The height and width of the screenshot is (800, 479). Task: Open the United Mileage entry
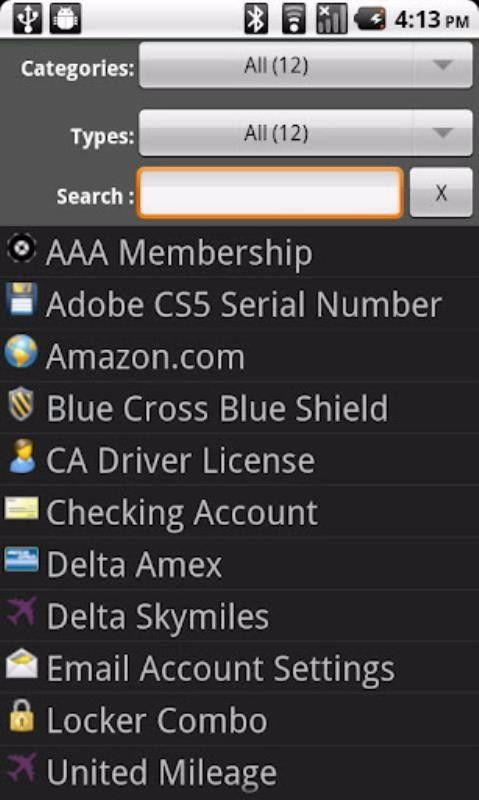239,772
